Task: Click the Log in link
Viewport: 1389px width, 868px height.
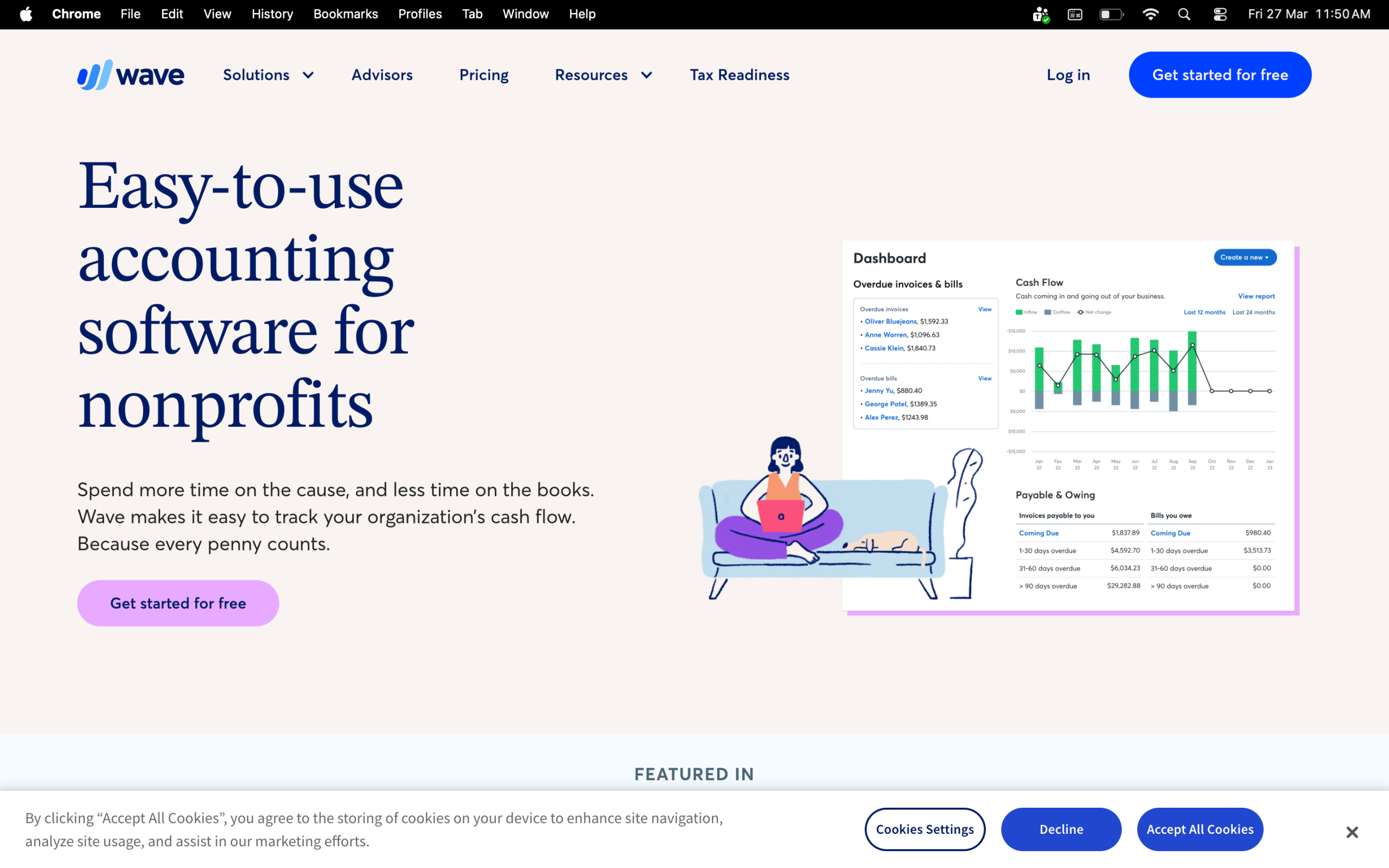Action: point(1068,75)
